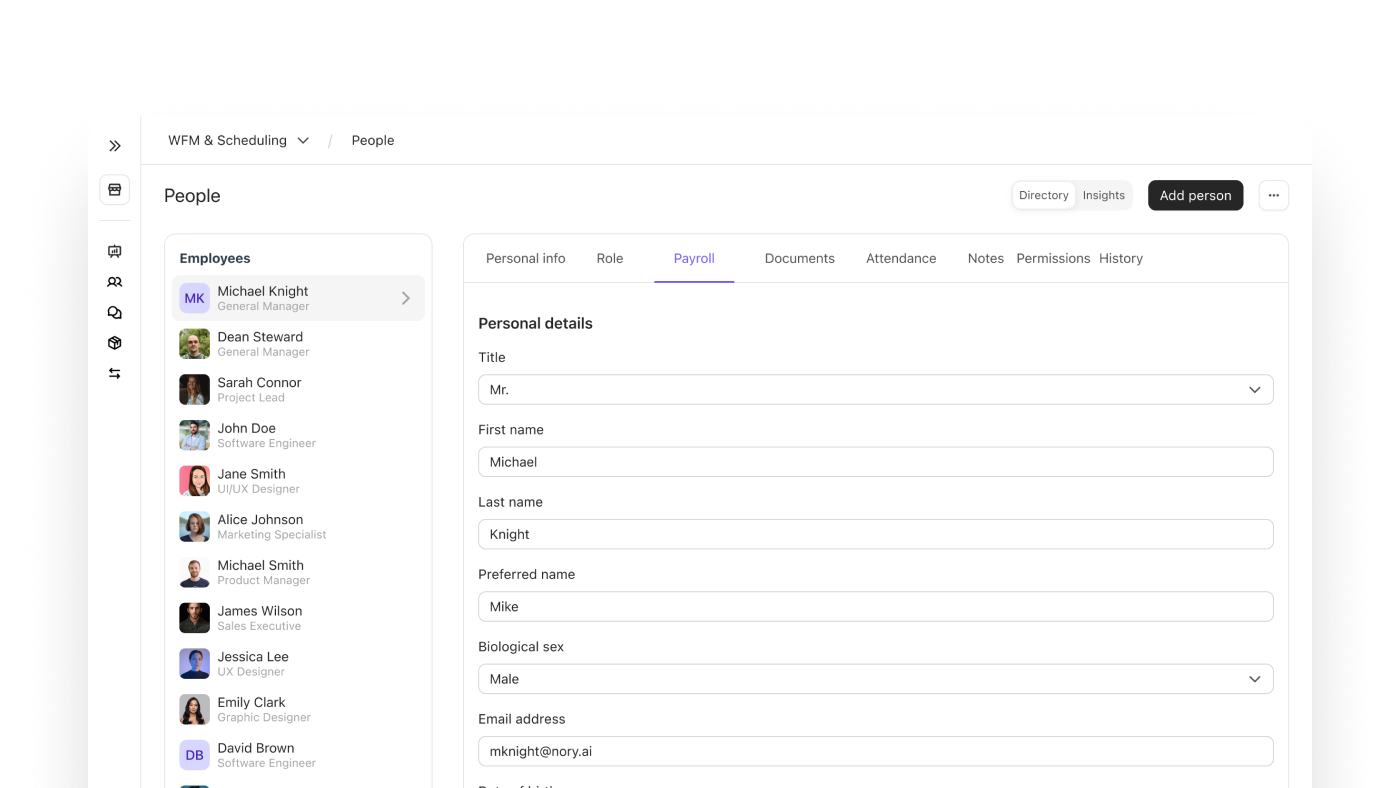This screenshot has height=788, width=1400.
Task: Open the people icon in sidebar
Action: click(x=115, y=282)
